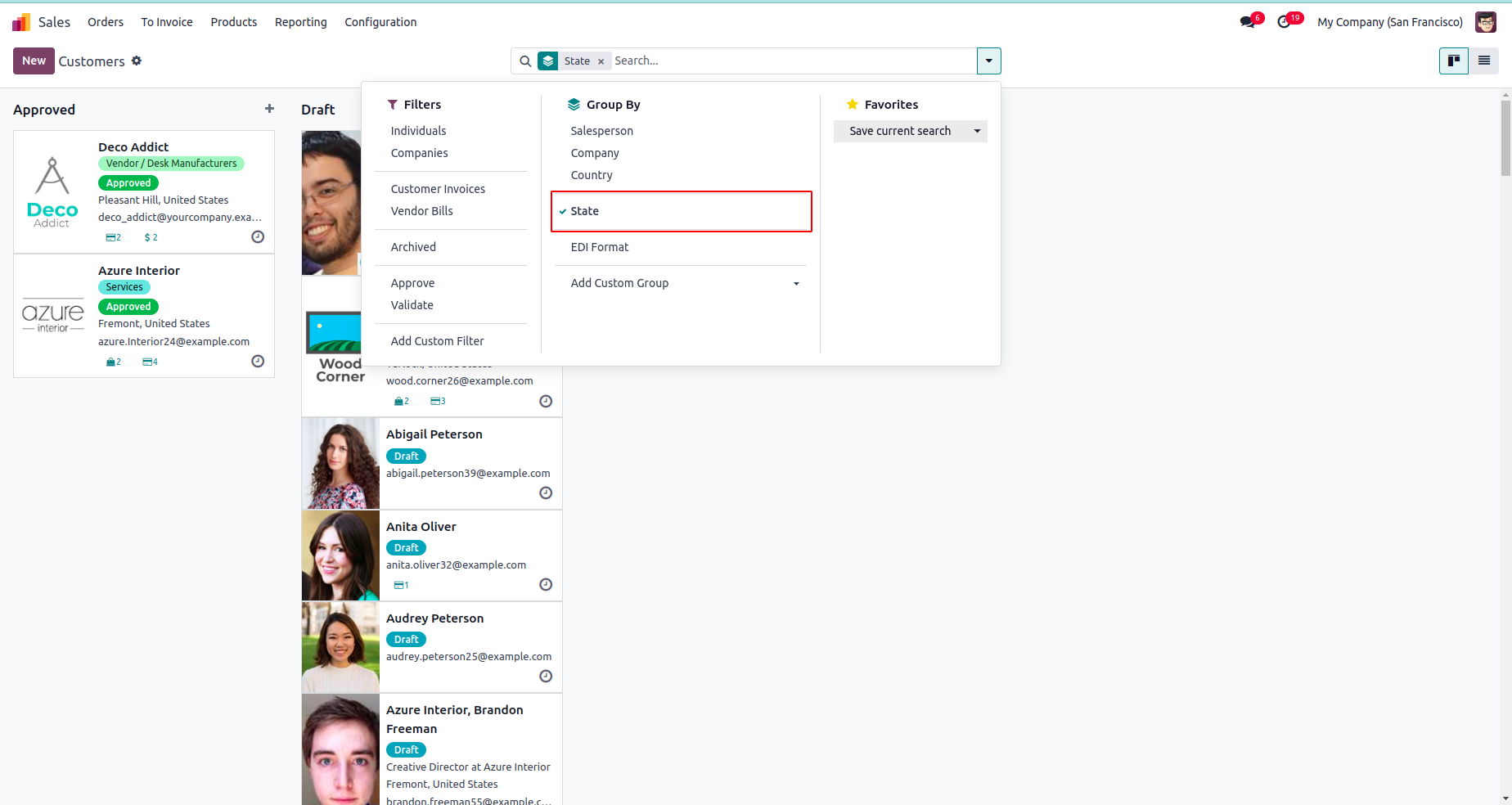Toggle the Companies filter
This screenshot has height=805, width=1512.
click(x=419, y=153)
